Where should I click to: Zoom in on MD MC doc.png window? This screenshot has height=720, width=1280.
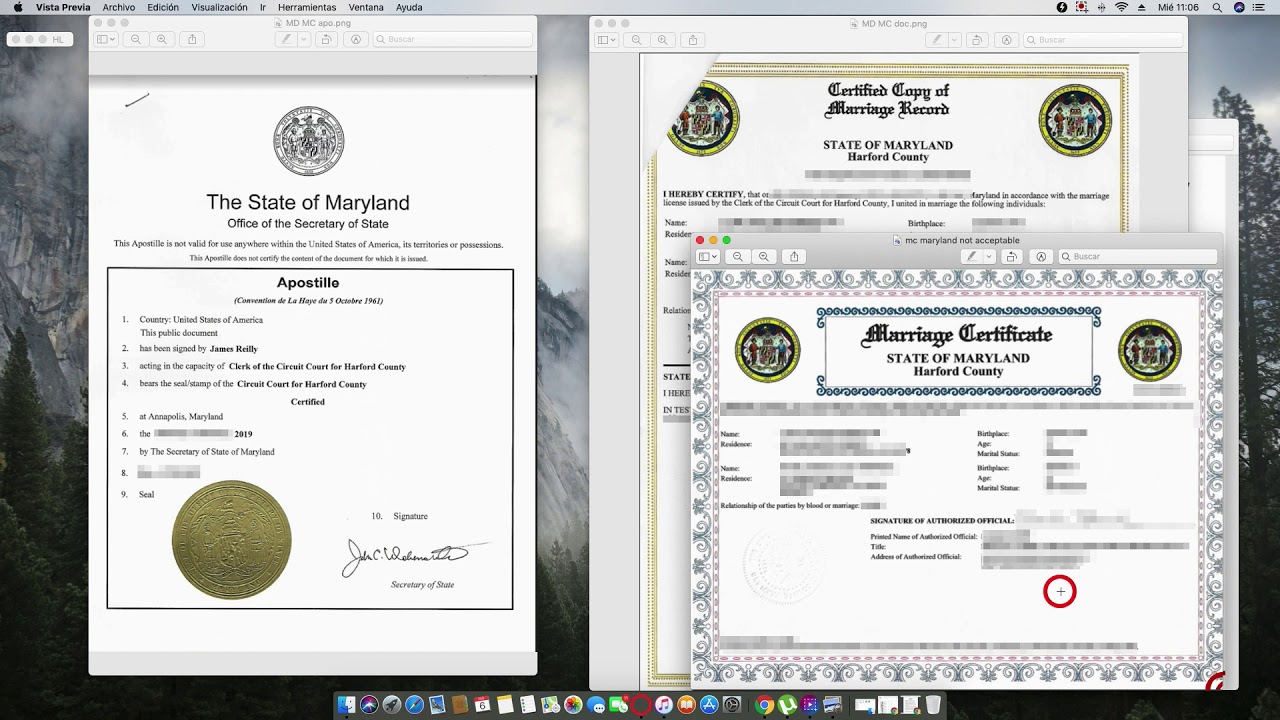tap(663, 40)
